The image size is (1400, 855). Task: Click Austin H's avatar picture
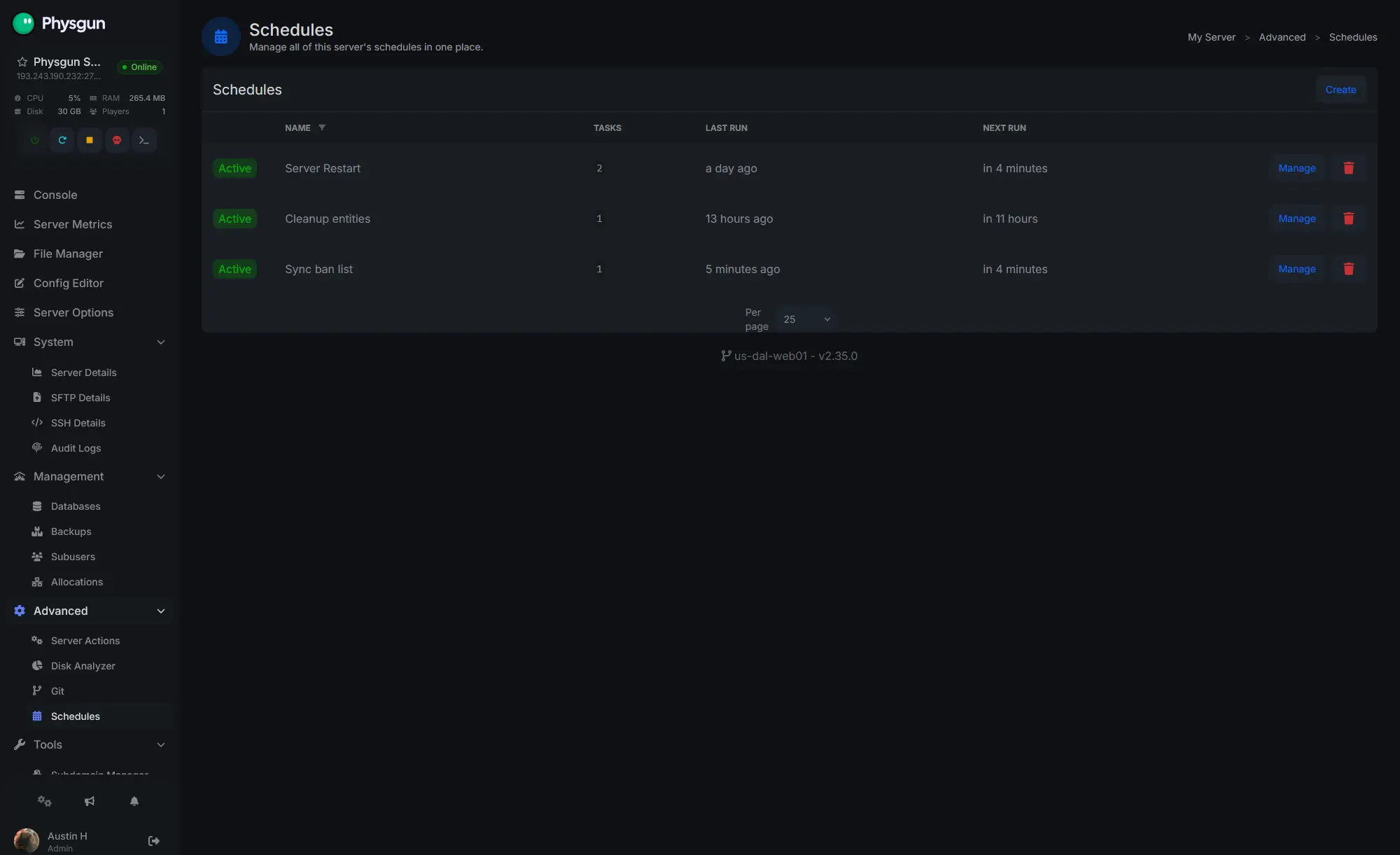coord(27,840)
